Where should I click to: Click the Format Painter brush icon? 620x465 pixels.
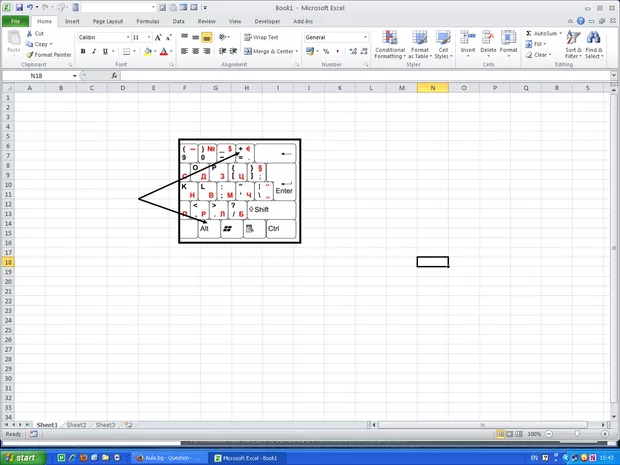tap(29, 55)
